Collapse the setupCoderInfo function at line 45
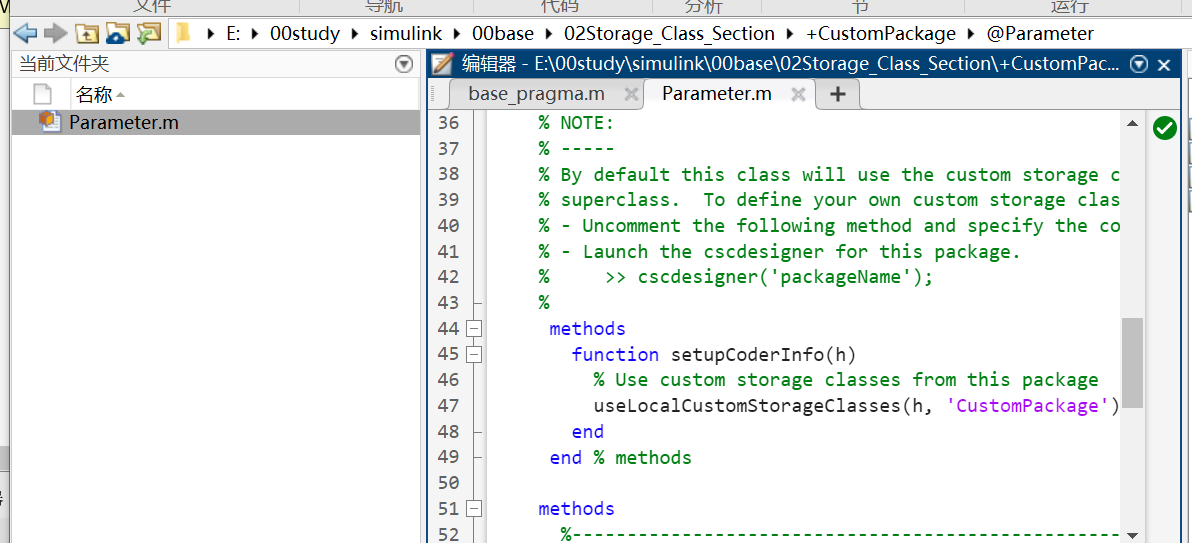 [x=474, y=354]
